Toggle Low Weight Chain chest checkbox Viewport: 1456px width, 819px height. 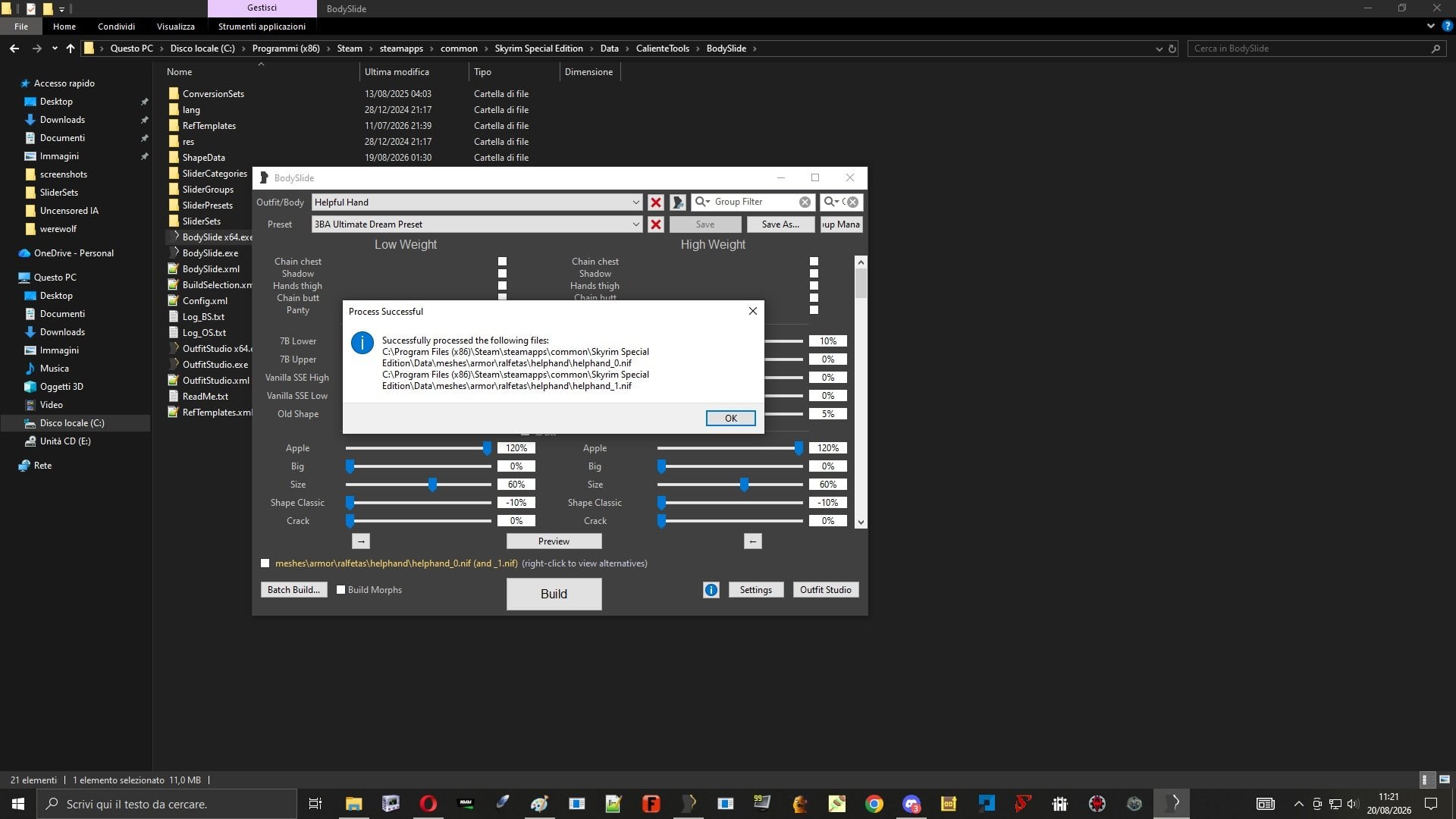(502, 262)
